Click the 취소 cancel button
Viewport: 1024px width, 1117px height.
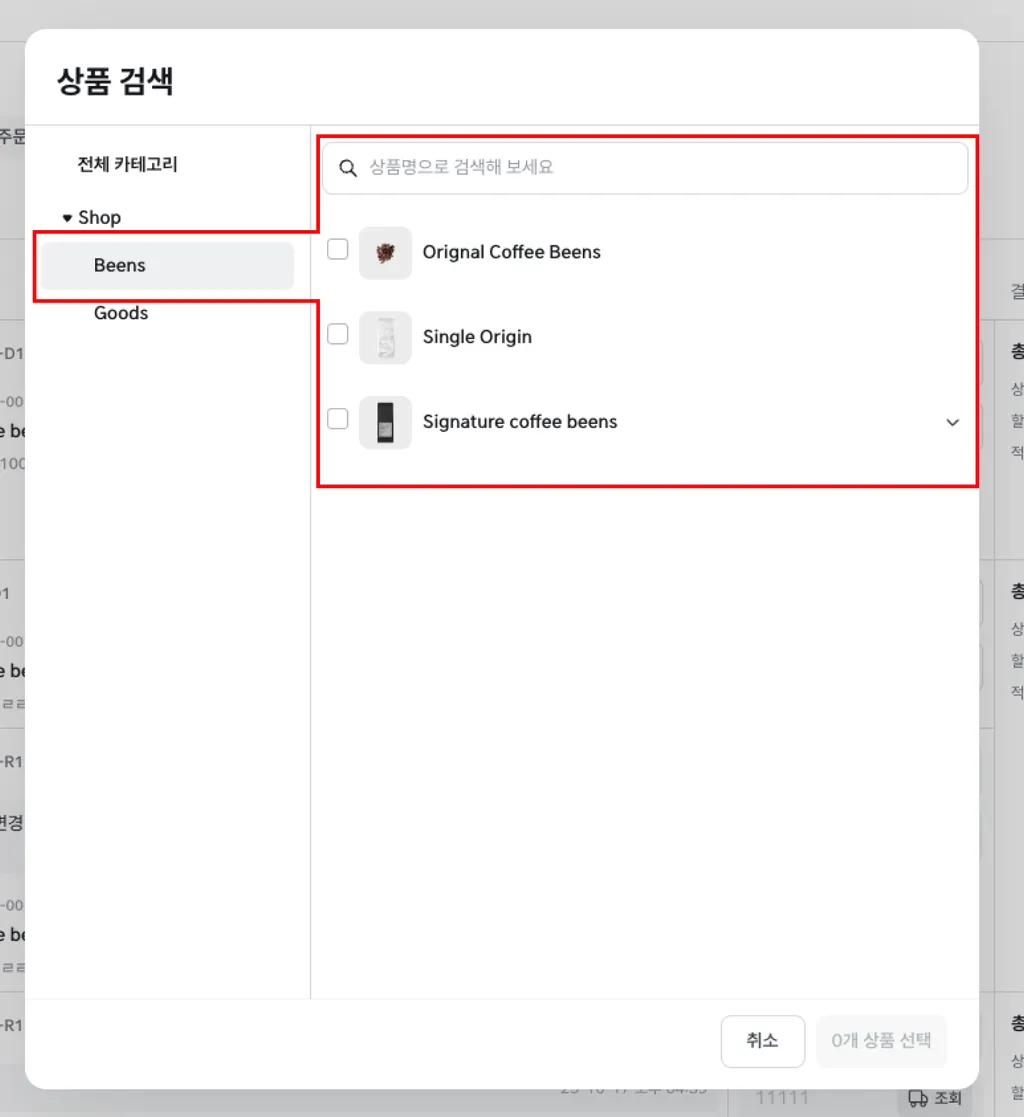tap(762, 1041)
